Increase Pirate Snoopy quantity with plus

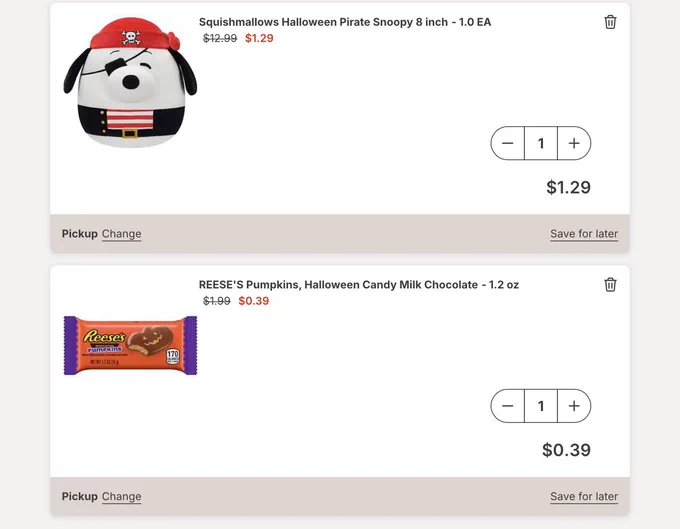pos(574,143)
